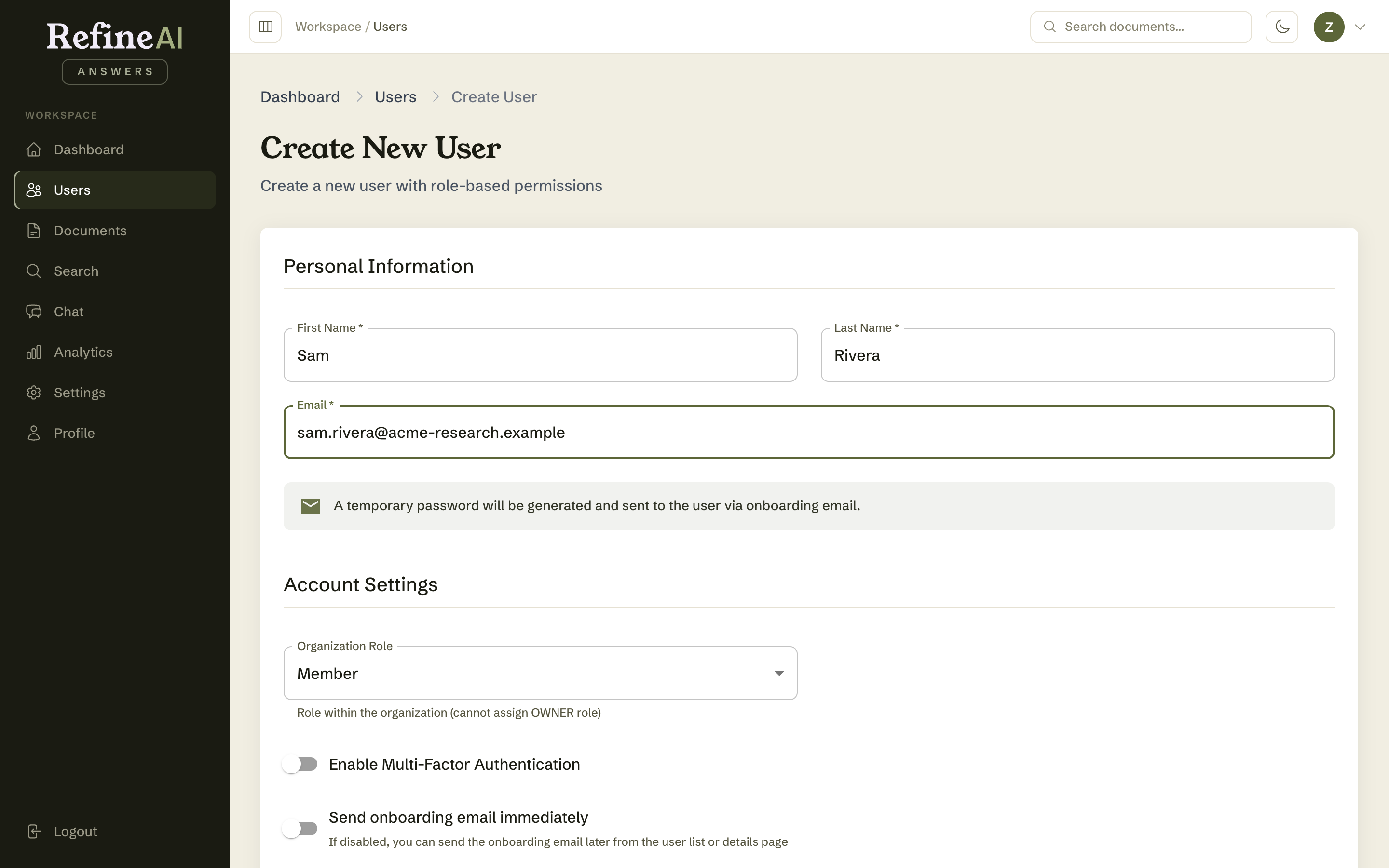Open the Z user avatar menu

tap(1329, 27)
